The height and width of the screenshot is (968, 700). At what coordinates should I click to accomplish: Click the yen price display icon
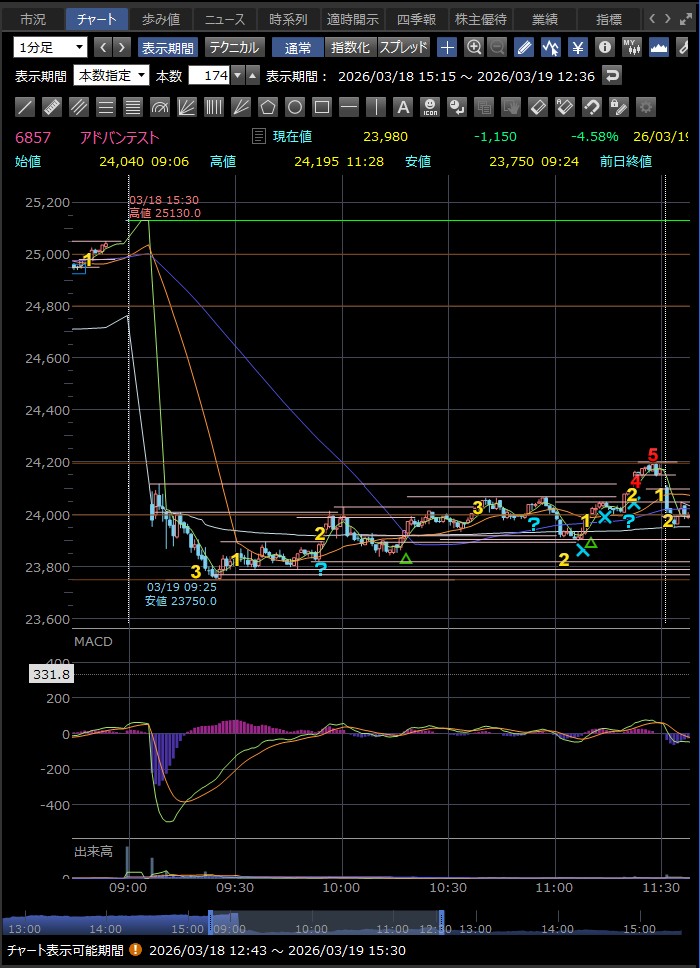tap(578, 47)
